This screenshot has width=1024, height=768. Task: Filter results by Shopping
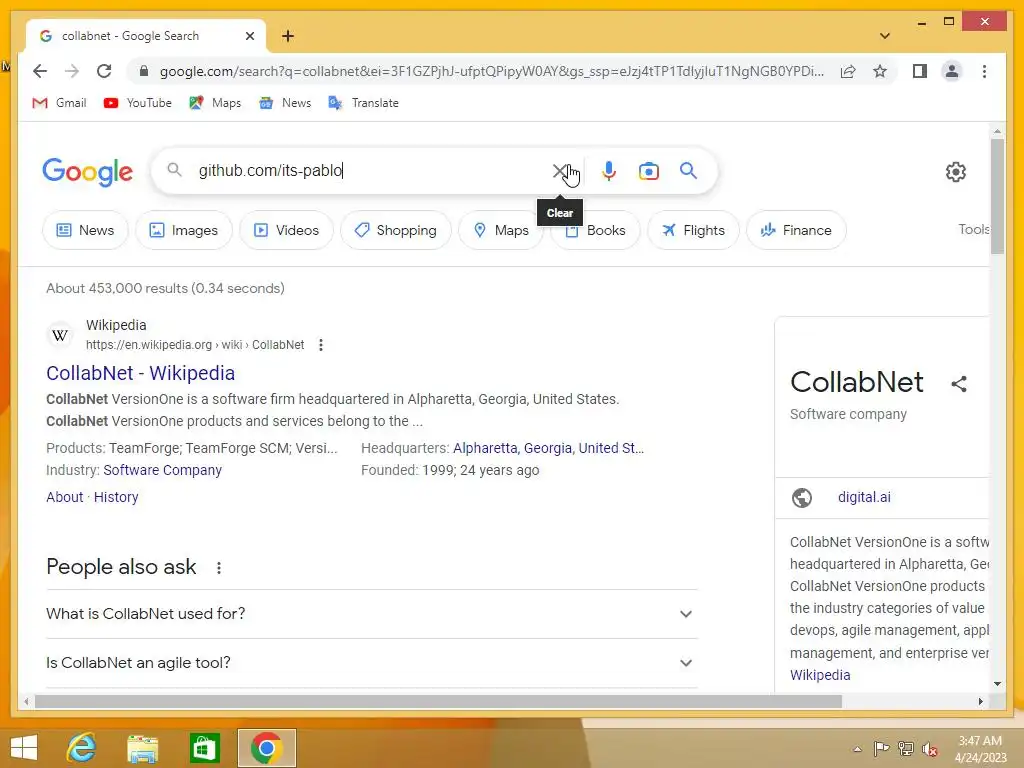tap(396, 230)
